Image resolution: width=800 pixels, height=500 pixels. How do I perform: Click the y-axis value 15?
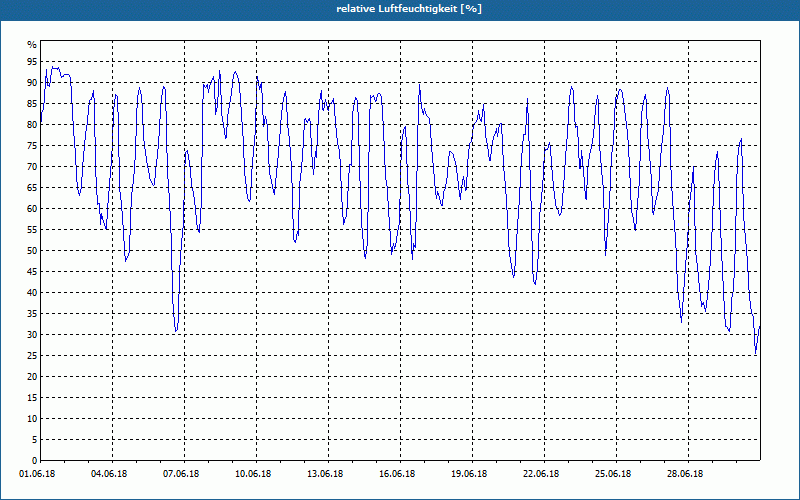pos(32,397)
